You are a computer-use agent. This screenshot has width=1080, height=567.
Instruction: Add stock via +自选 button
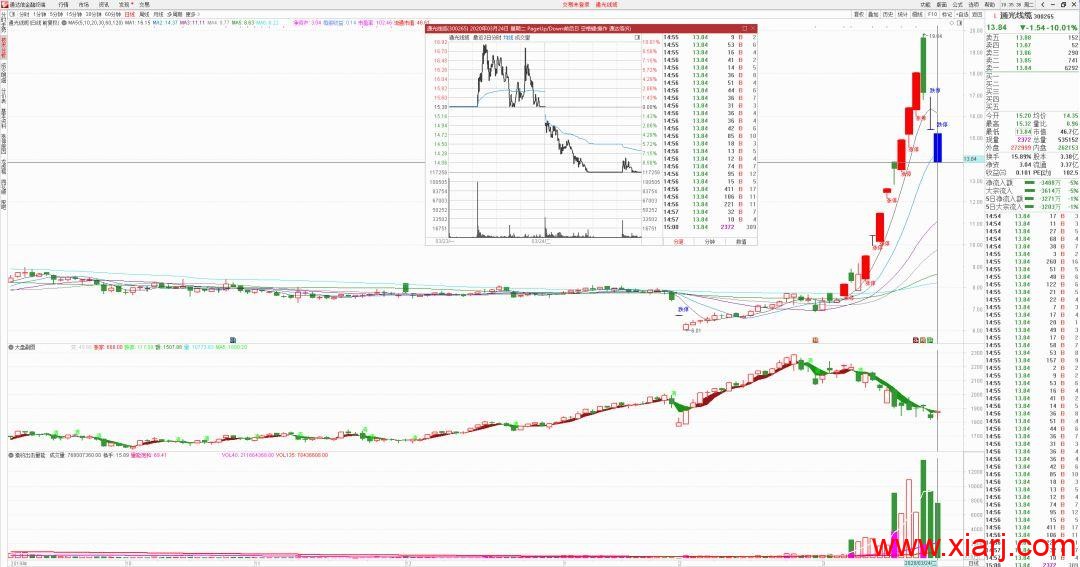[962, 14]
